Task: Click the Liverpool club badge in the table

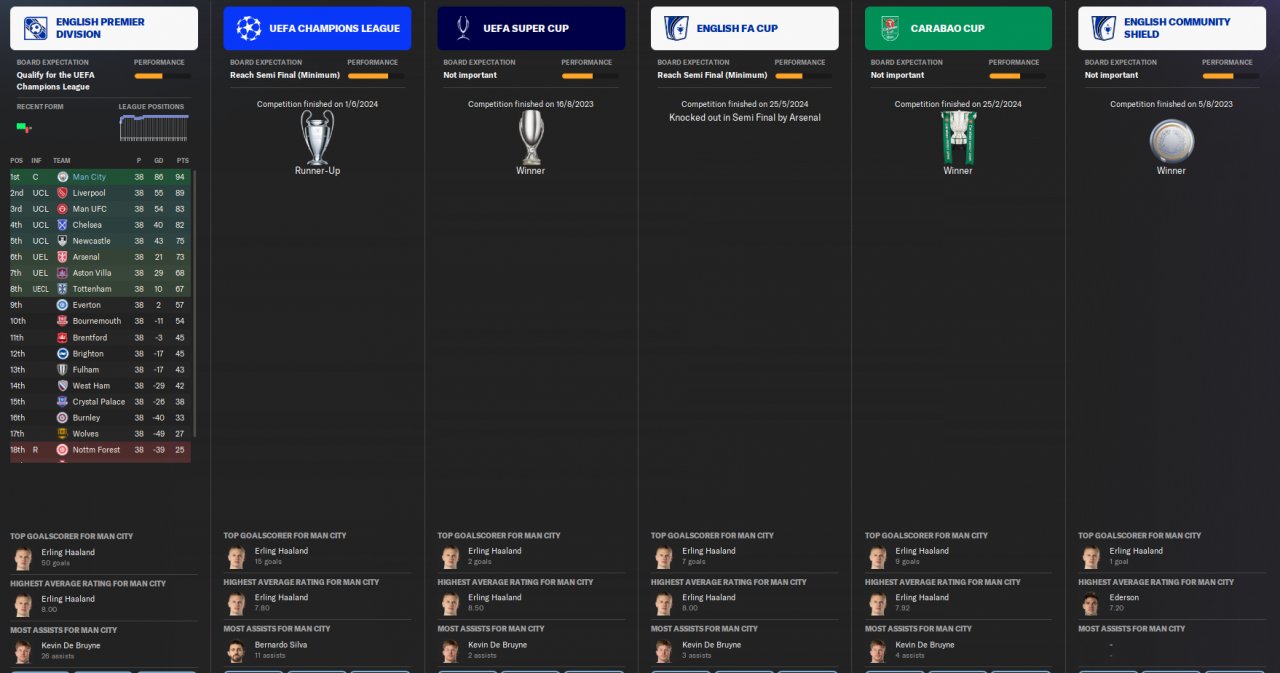Action: pos(62,193)
